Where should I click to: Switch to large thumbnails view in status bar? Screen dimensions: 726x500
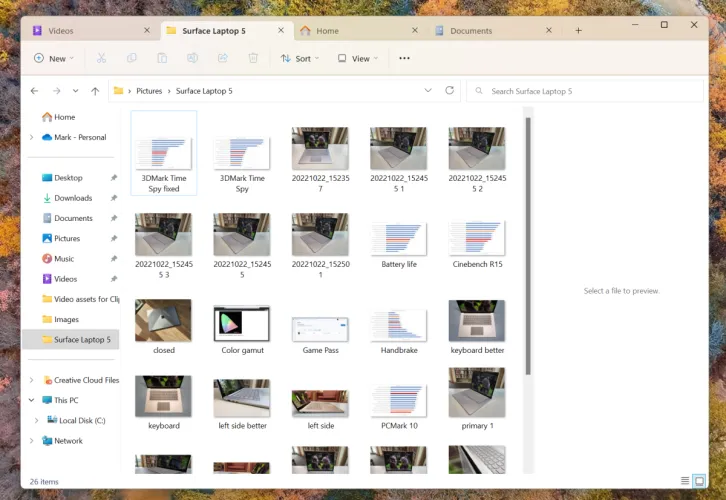[x=699, y=481]
